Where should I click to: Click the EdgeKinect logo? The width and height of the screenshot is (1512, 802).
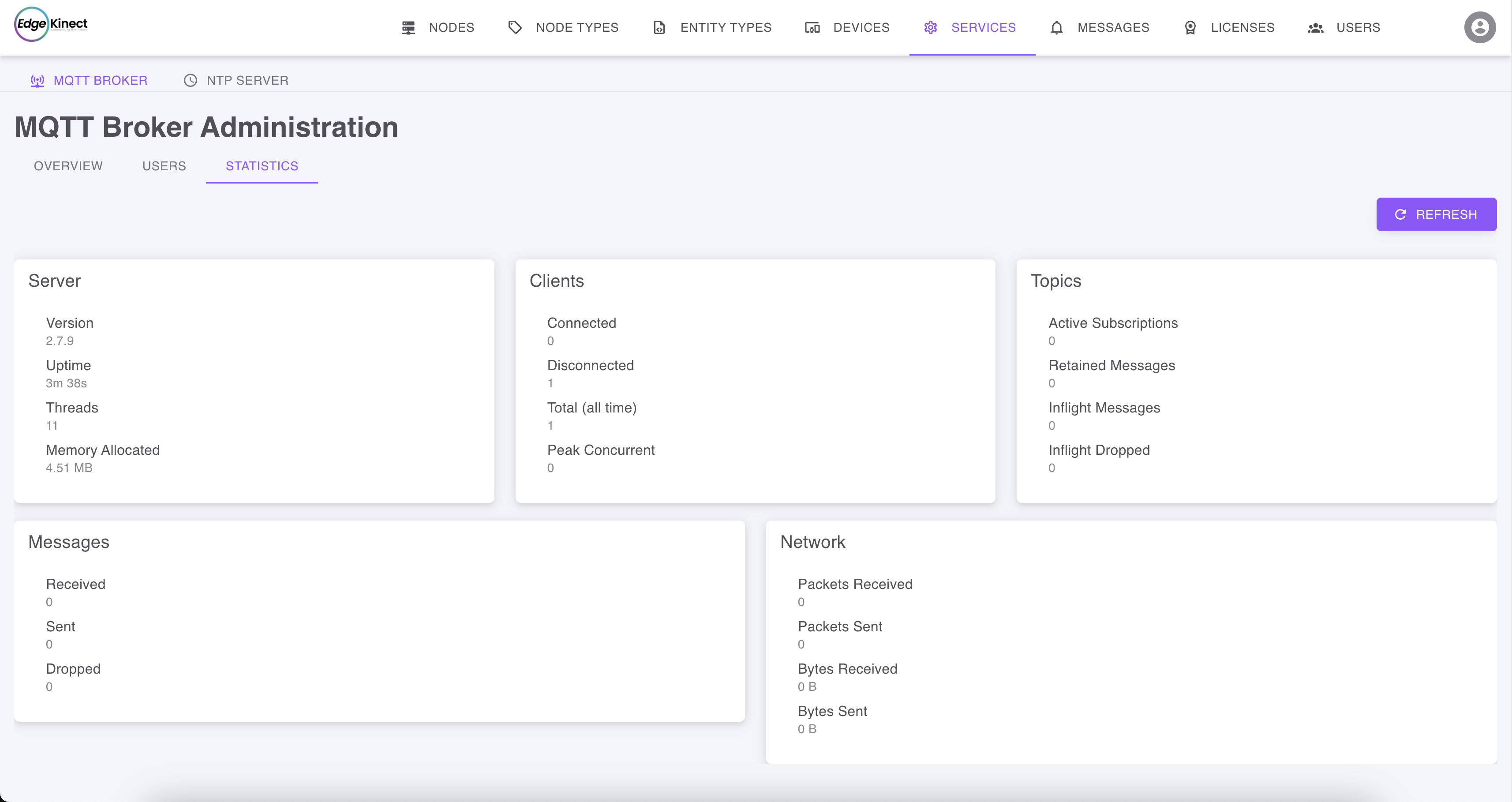click(51, 25)
